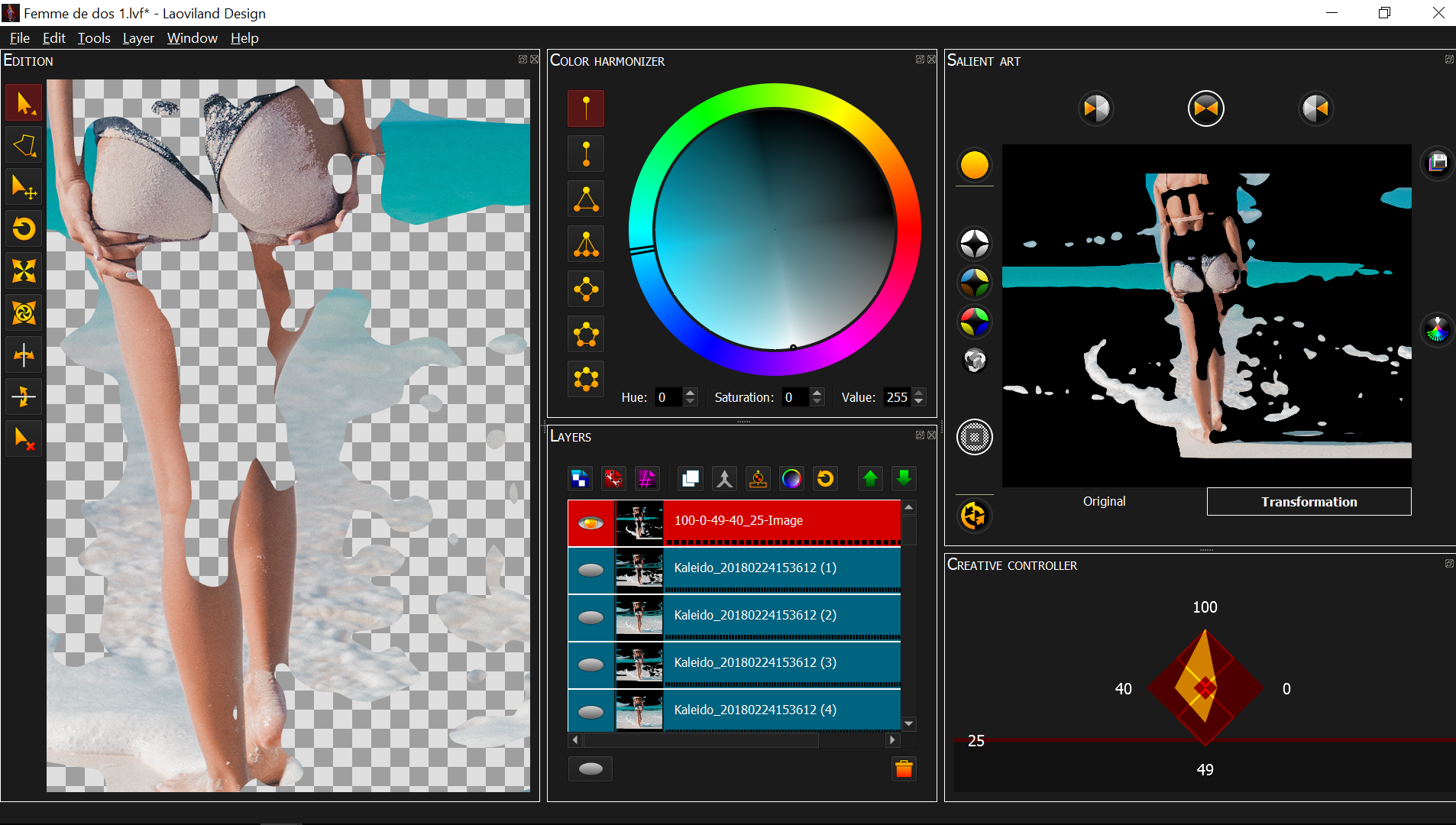This screenshot has width=1456, height=825.
Task: Open the Layer menu
Action: pos(138,38)
